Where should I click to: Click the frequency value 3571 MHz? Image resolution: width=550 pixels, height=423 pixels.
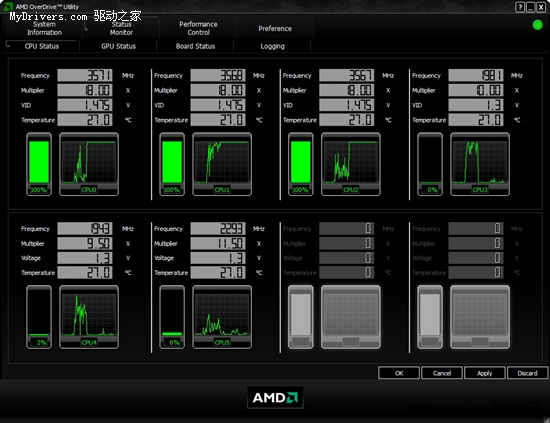85,75
